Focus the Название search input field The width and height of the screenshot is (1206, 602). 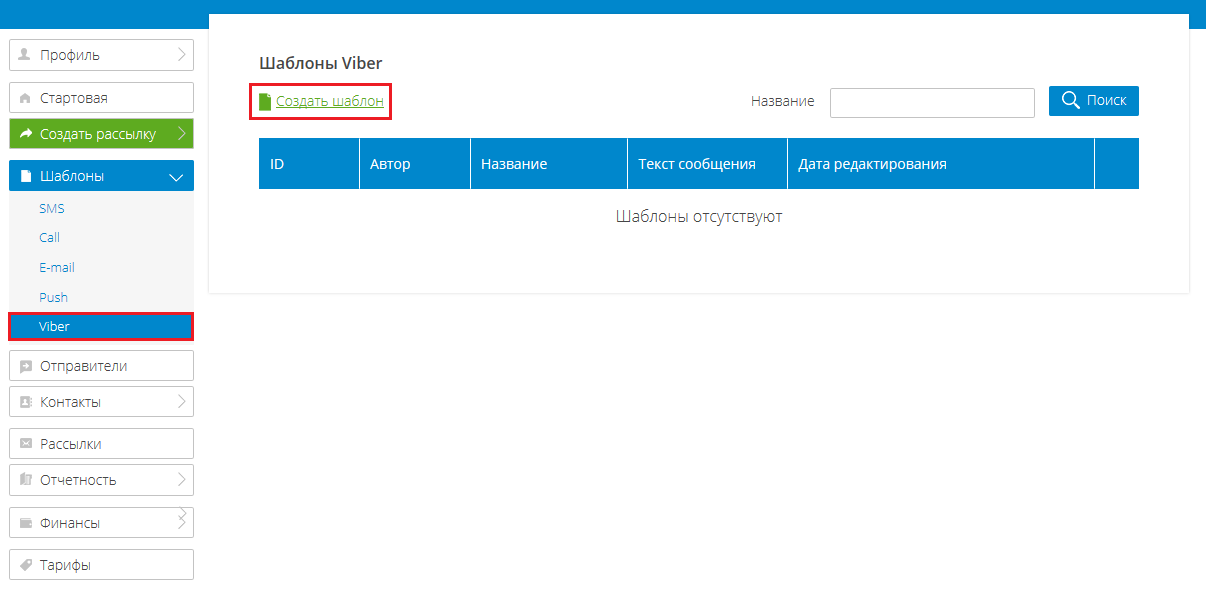point(932,103)
